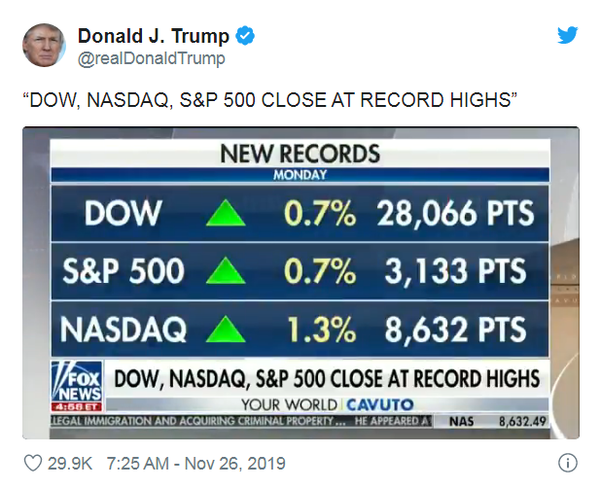Click the blue verified badge

[x=245, y=36]
